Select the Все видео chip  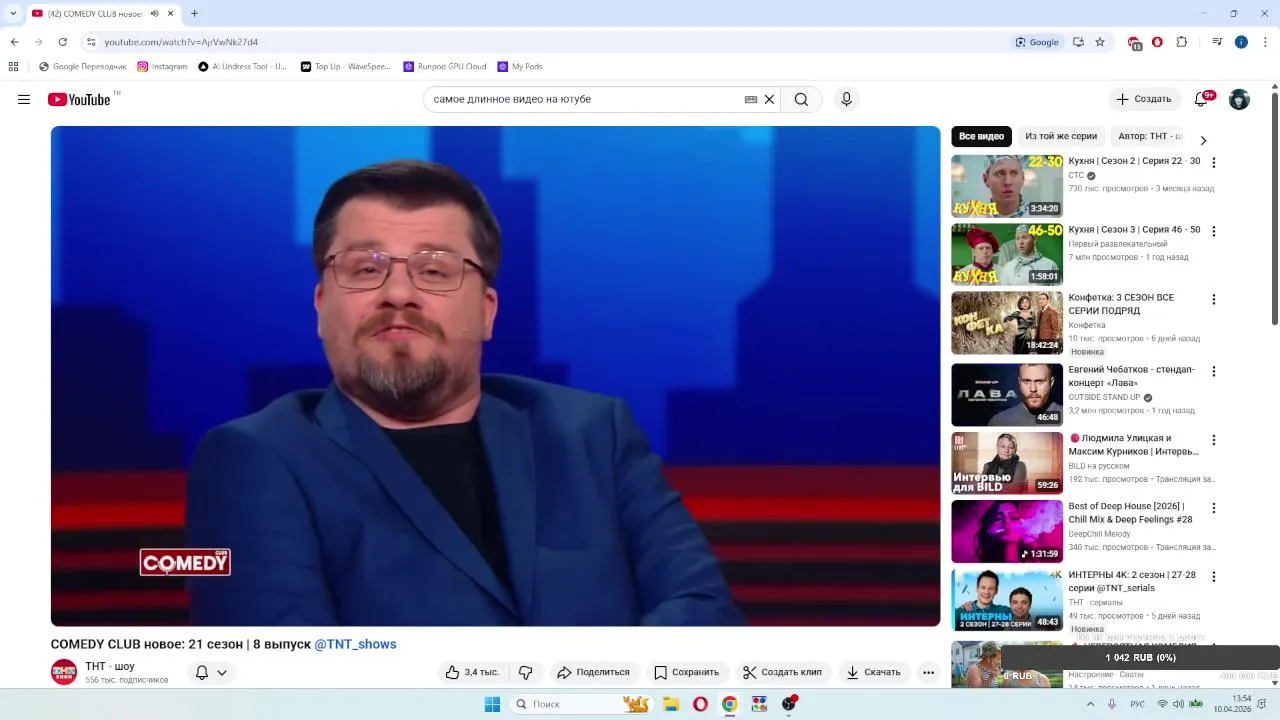[981, 136]
